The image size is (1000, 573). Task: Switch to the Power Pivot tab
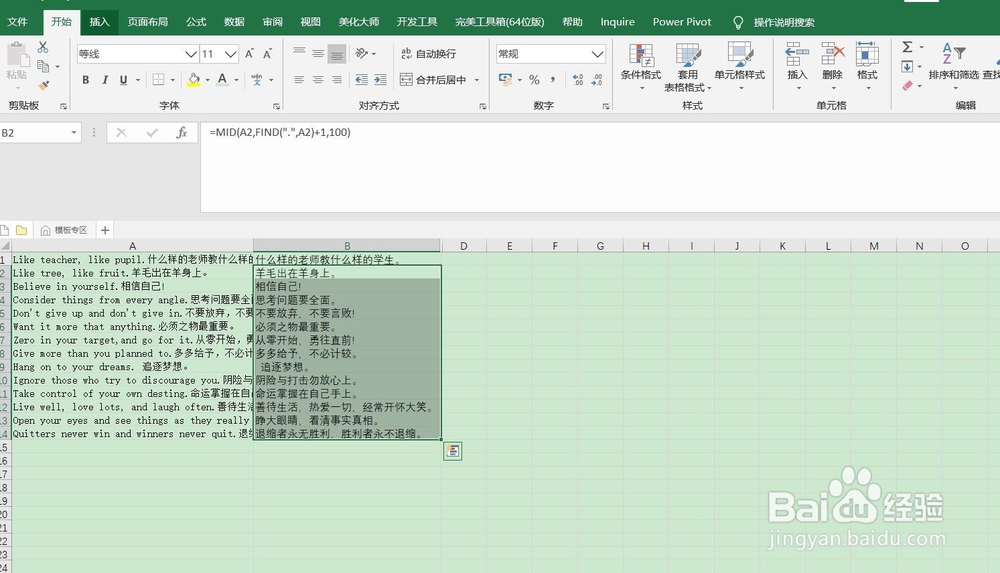pyautogui.click(x=682, y=22)
